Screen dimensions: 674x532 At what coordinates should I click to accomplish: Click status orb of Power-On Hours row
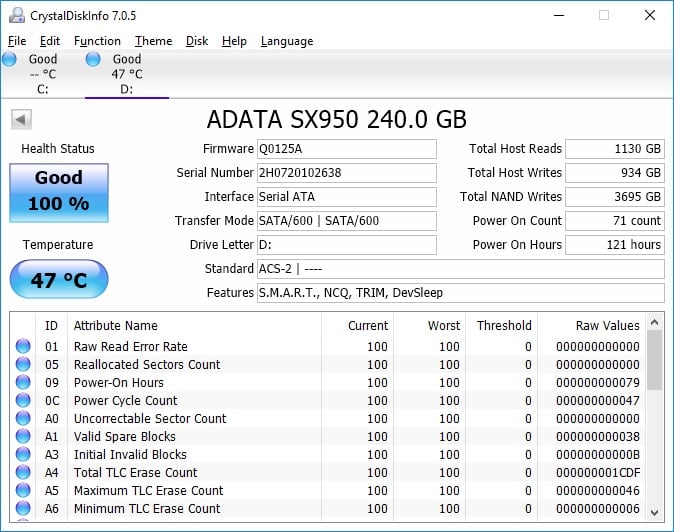click(x=23, y=382)
